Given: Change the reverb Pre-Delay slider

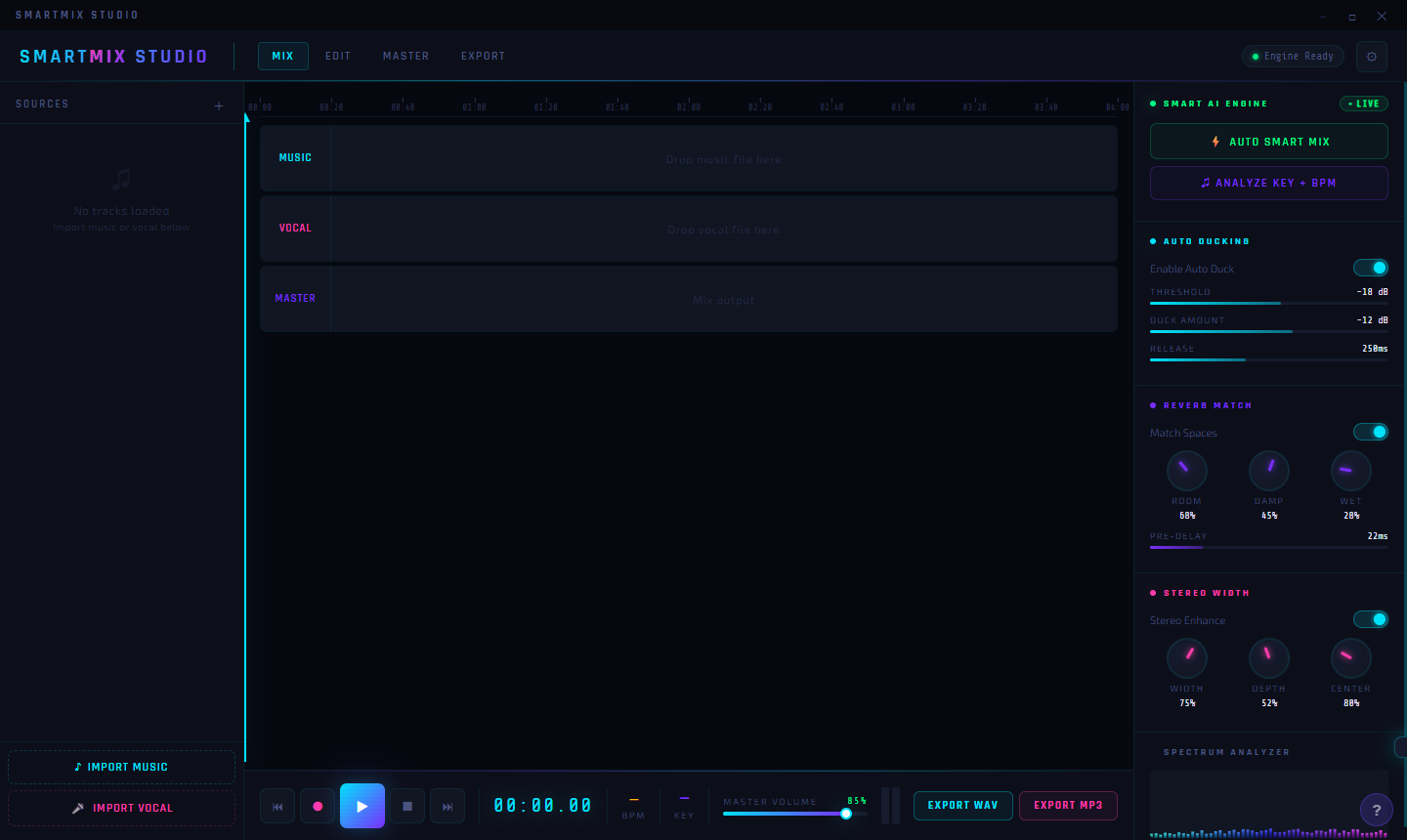Looking at the screenshot, I should (x=1269, y=548).
